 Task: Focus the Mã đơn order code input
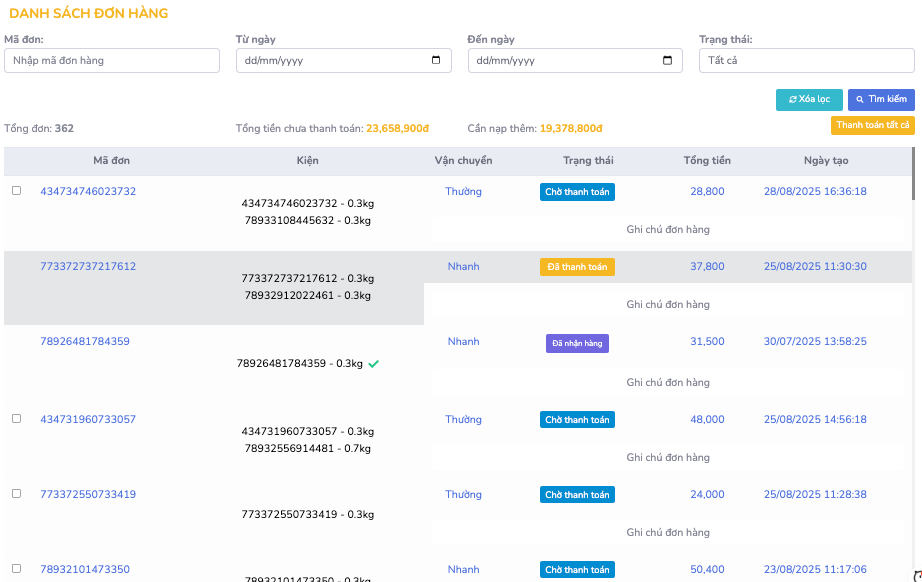(x=112, y=61)
